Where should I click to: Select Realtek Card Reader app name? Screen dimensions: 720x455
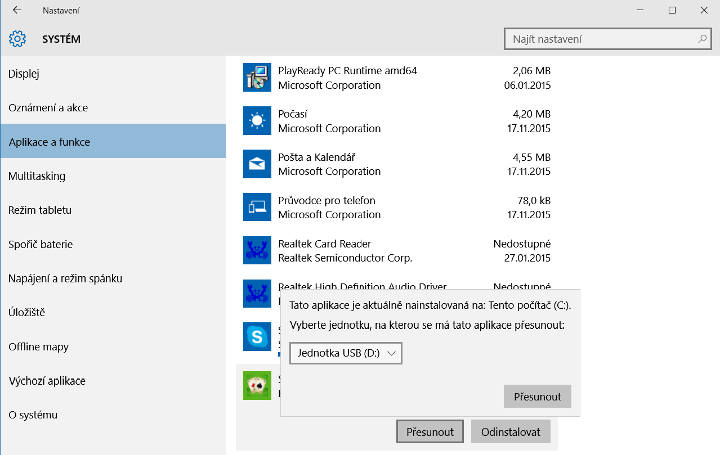324,243
